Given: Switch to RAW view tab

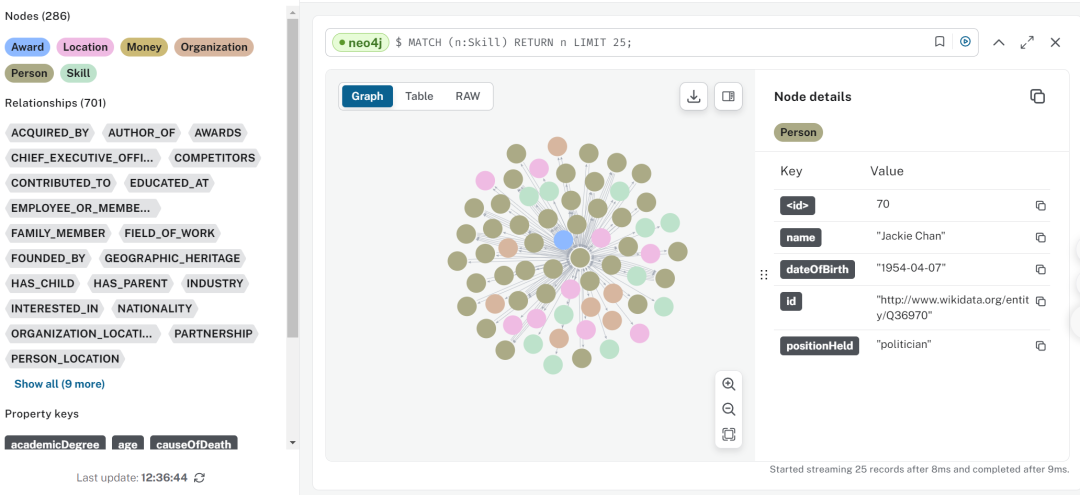Looking at the screenshot, I should click(x=467, y=96).
